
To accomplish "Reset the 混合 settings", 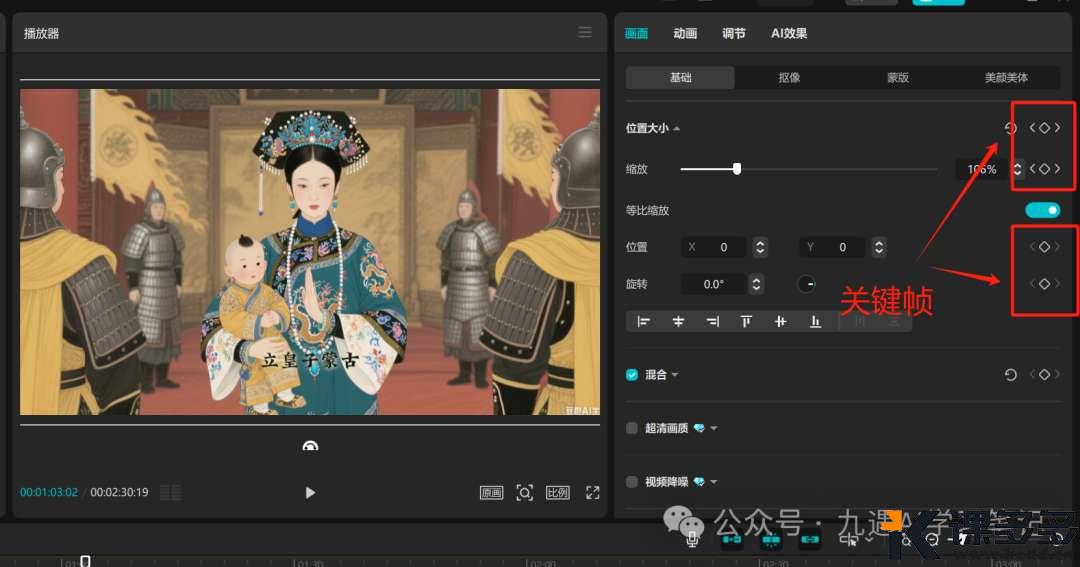I will click(1010, 375).
